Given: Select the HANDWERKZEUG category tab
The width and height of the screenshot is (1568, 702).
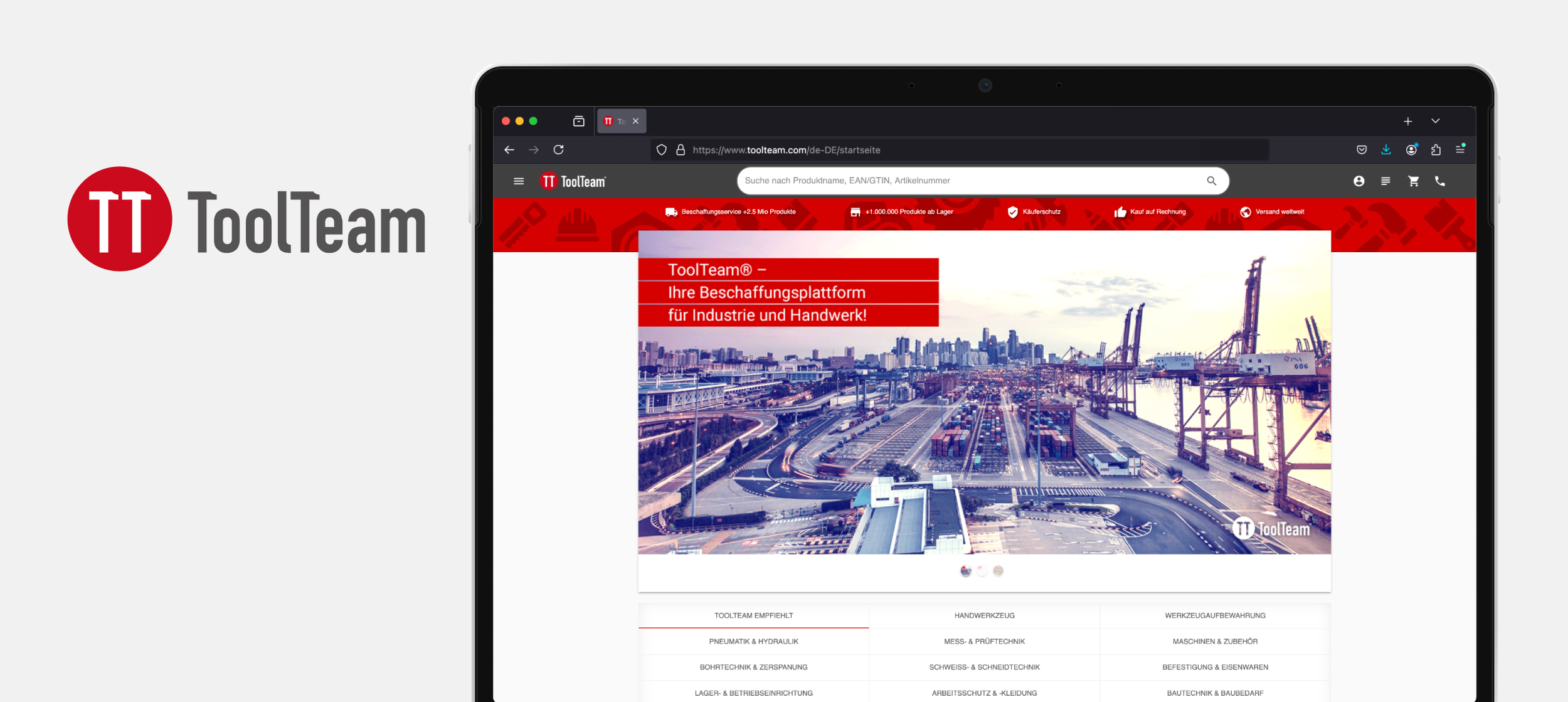Looking at the screenshot, I should [984, 615].
